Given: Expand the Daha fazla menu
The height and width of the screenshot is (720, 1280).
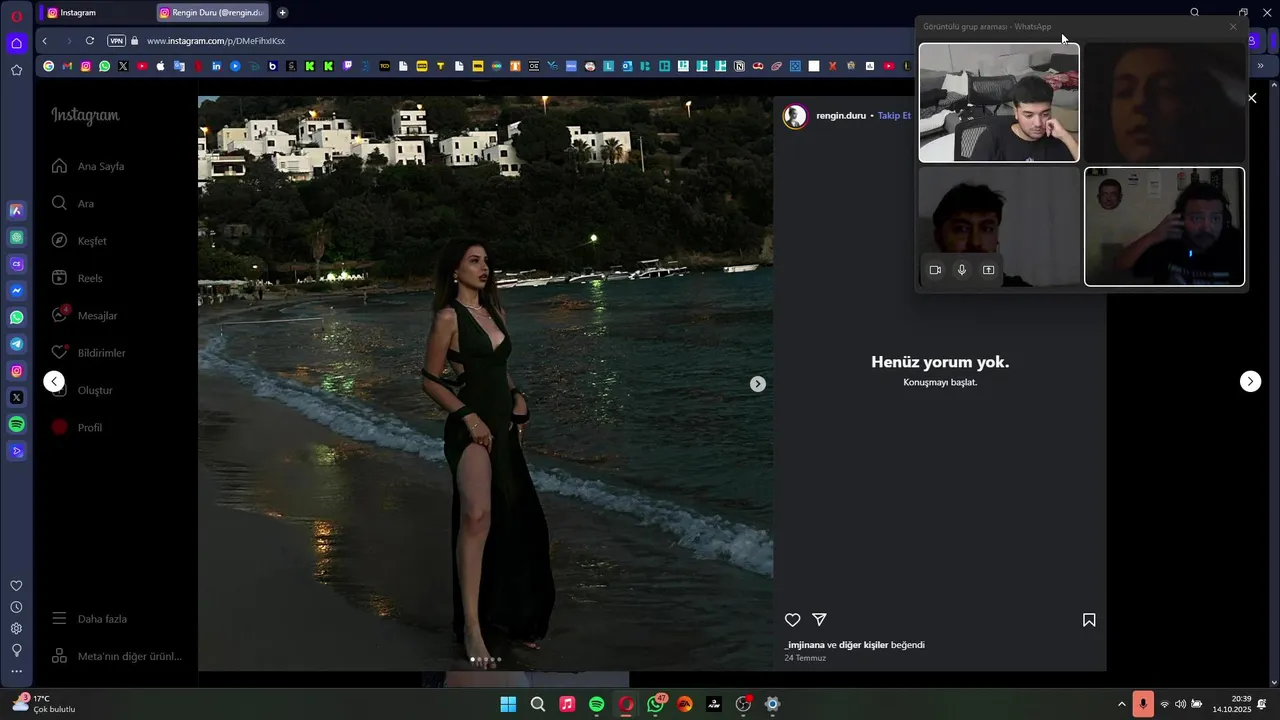Looking at the screenshot, I should pos(89,619).
